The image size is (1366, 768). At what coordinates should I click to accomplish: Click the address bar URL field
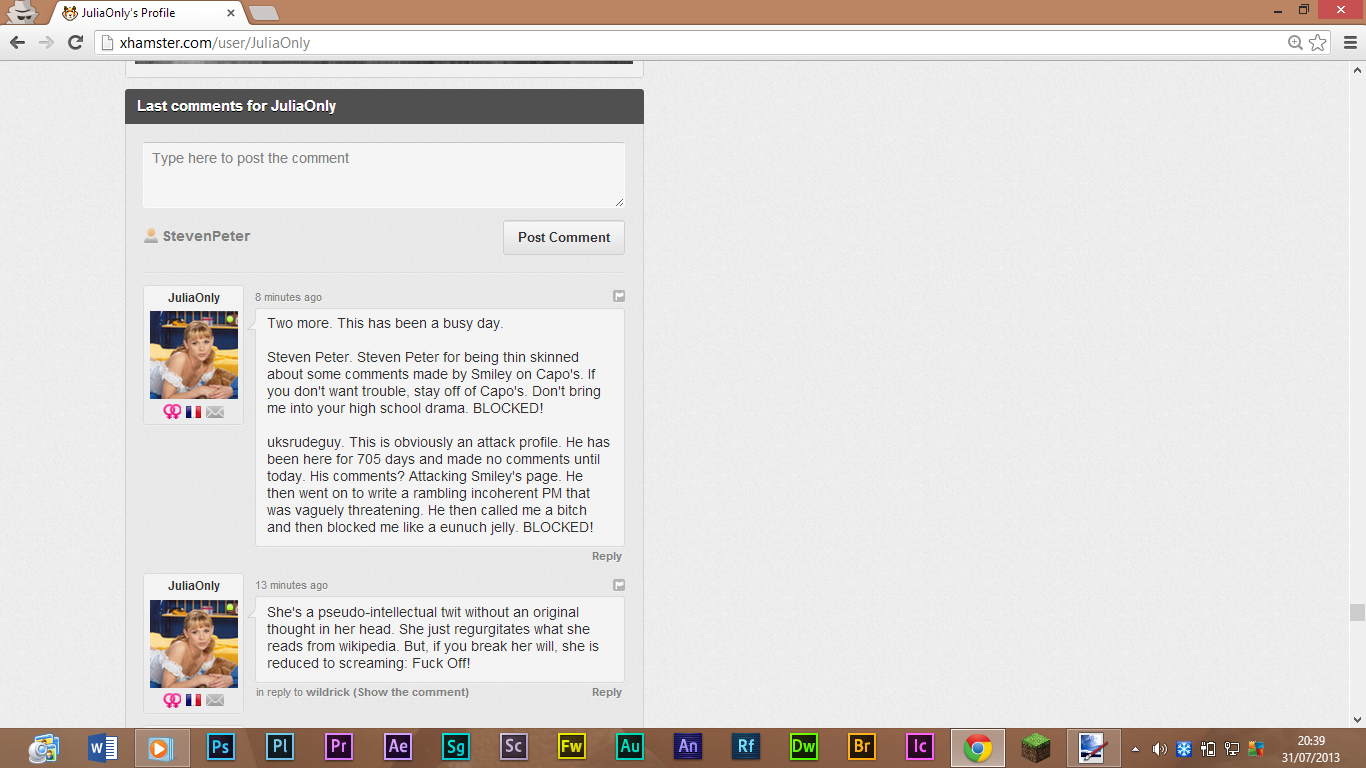(x=690, y=43)
